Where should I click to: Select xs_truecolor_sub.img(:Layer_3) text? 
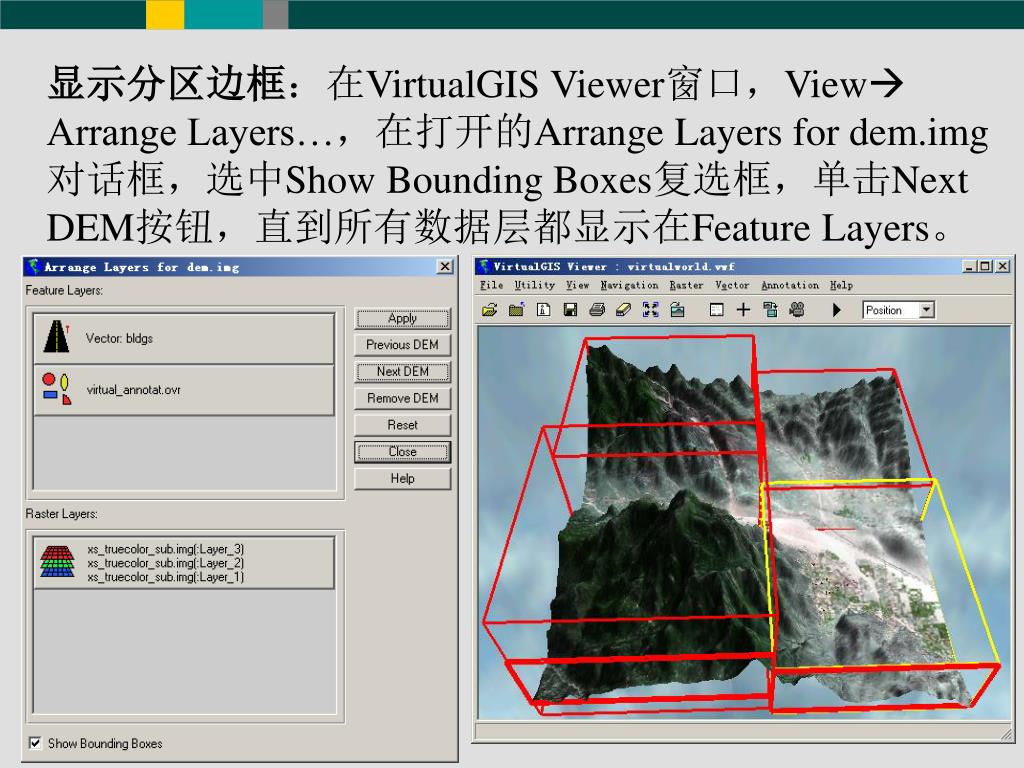pos(165,549)
